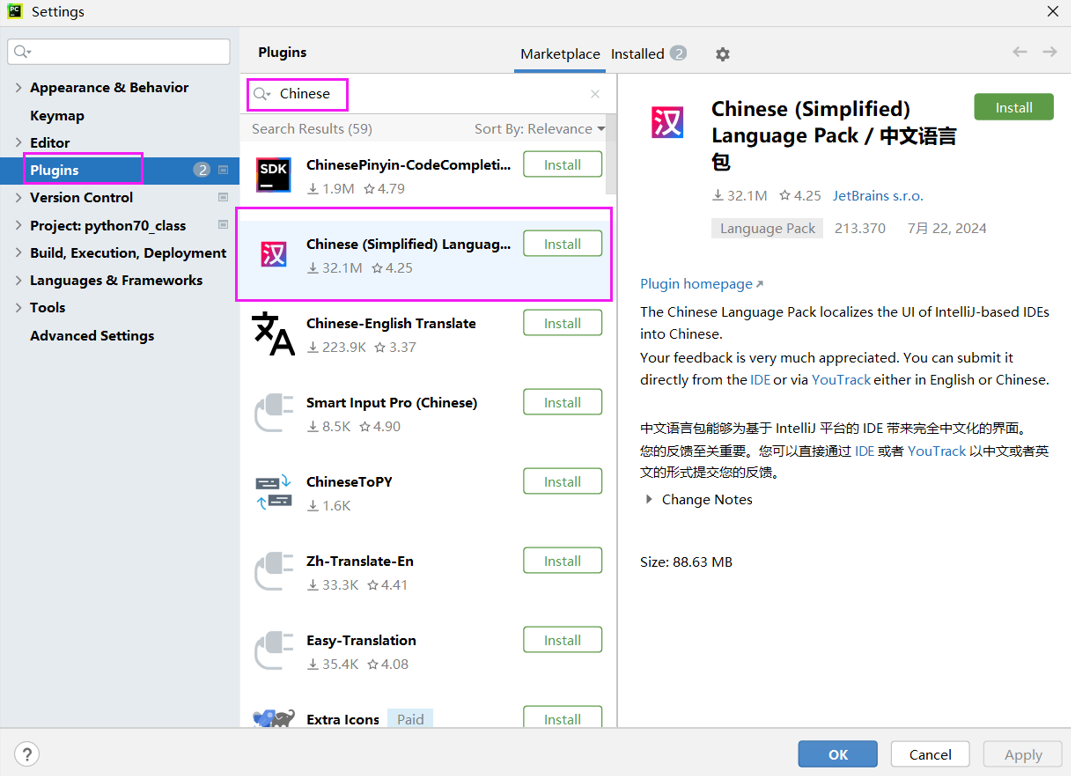Open the YouTrack link in Chinese description
The width and height of the screenshot is (1071, 776).
click(936, 451)
